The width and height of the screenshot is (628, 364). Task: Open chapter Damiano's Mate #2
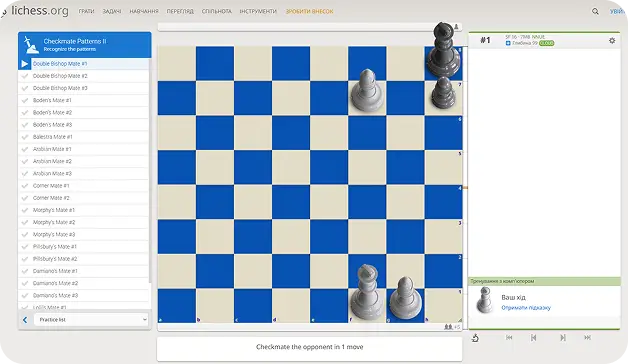pyautogui.click(x=84, y=284)
